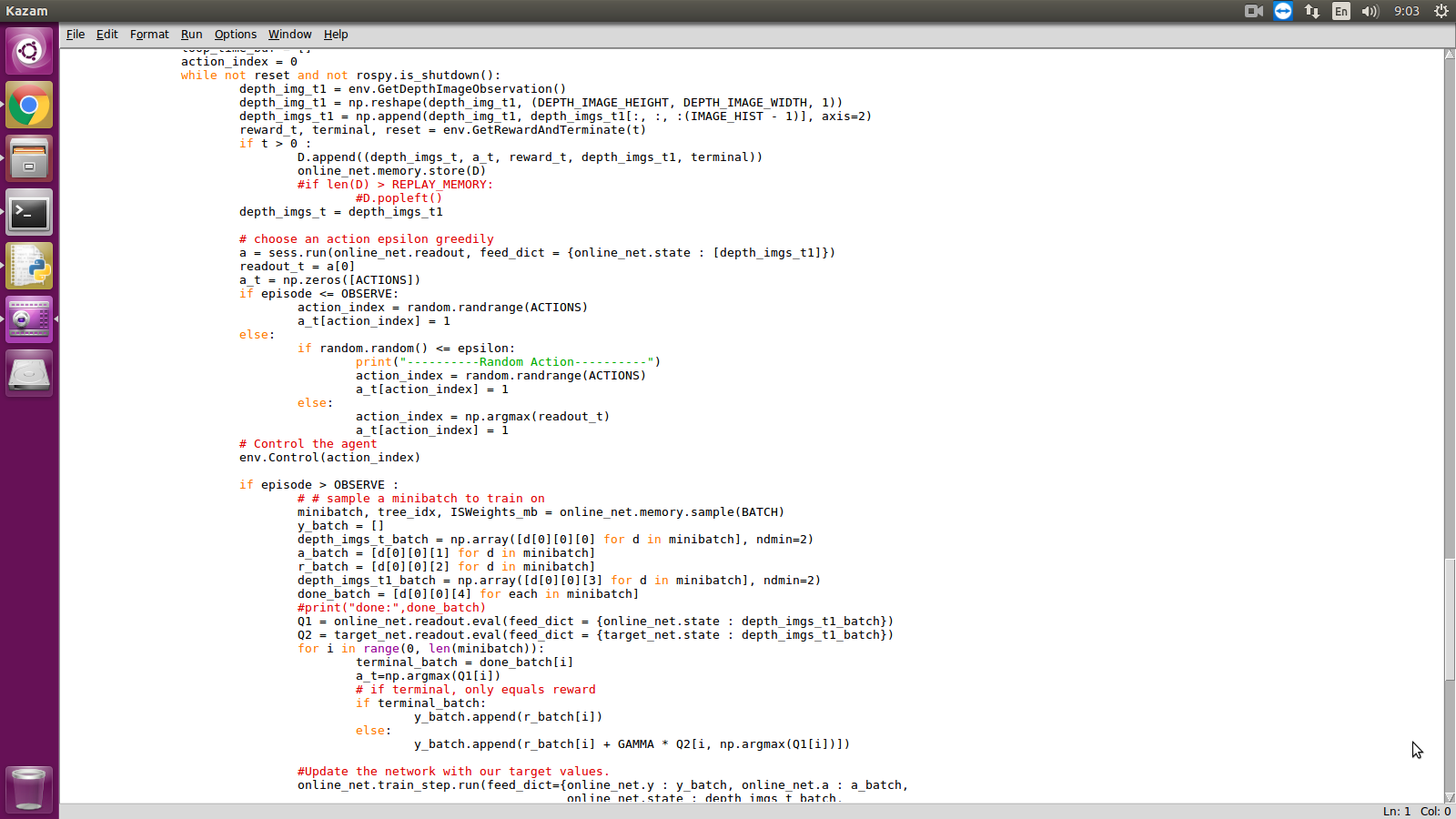
Task: Click the 'y_batch = []' line
Action: [340, 526]
